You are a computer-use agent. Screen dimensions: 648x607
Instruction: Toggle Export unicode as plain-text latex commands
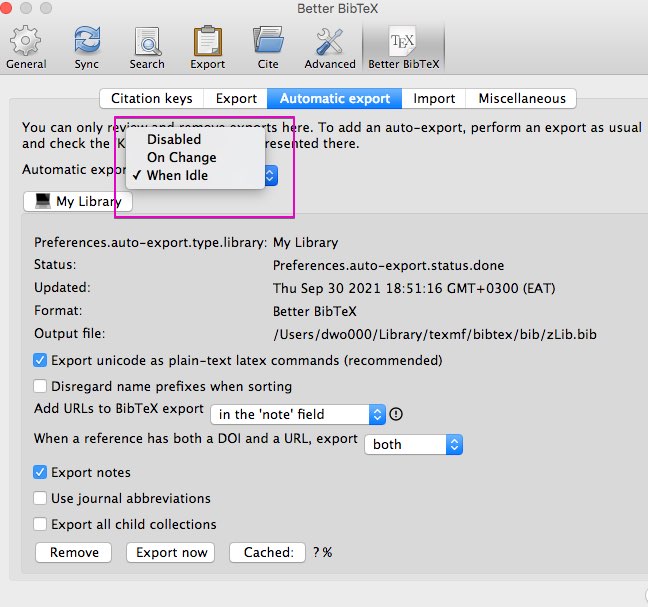point(40,360)
